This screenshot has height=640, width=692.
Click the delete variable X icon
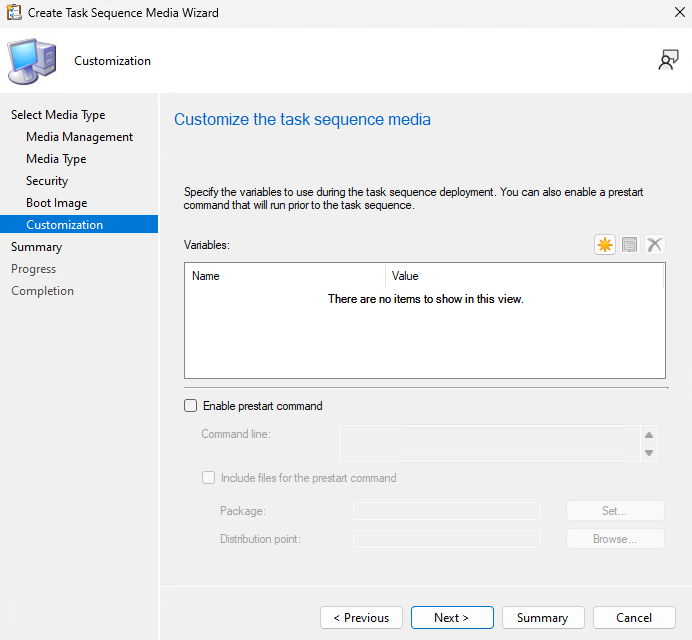(655, 245)
